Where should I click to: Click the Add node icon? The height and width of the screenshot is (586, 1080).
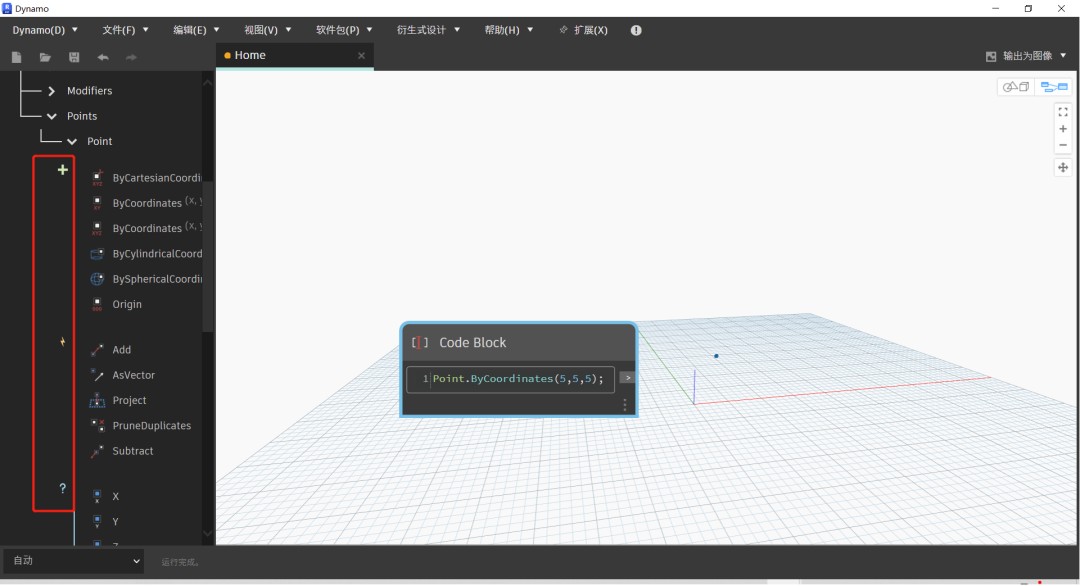[x=97, y=350]
